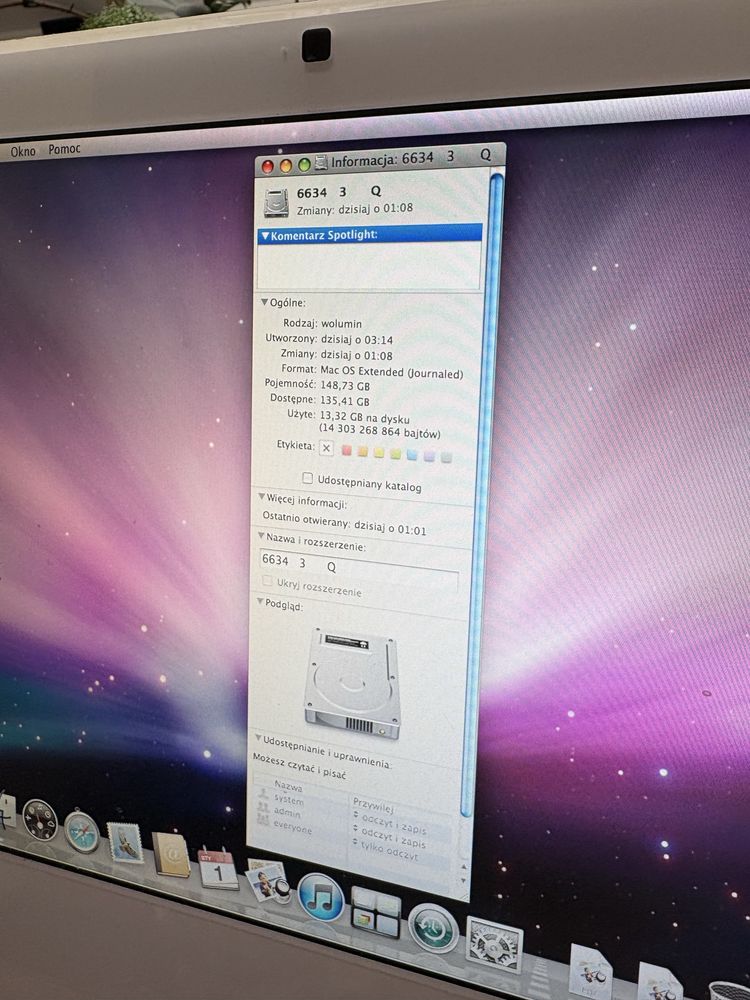Apply the orange label color
This screenshot has height=1000, width=750.
(363, 452)
